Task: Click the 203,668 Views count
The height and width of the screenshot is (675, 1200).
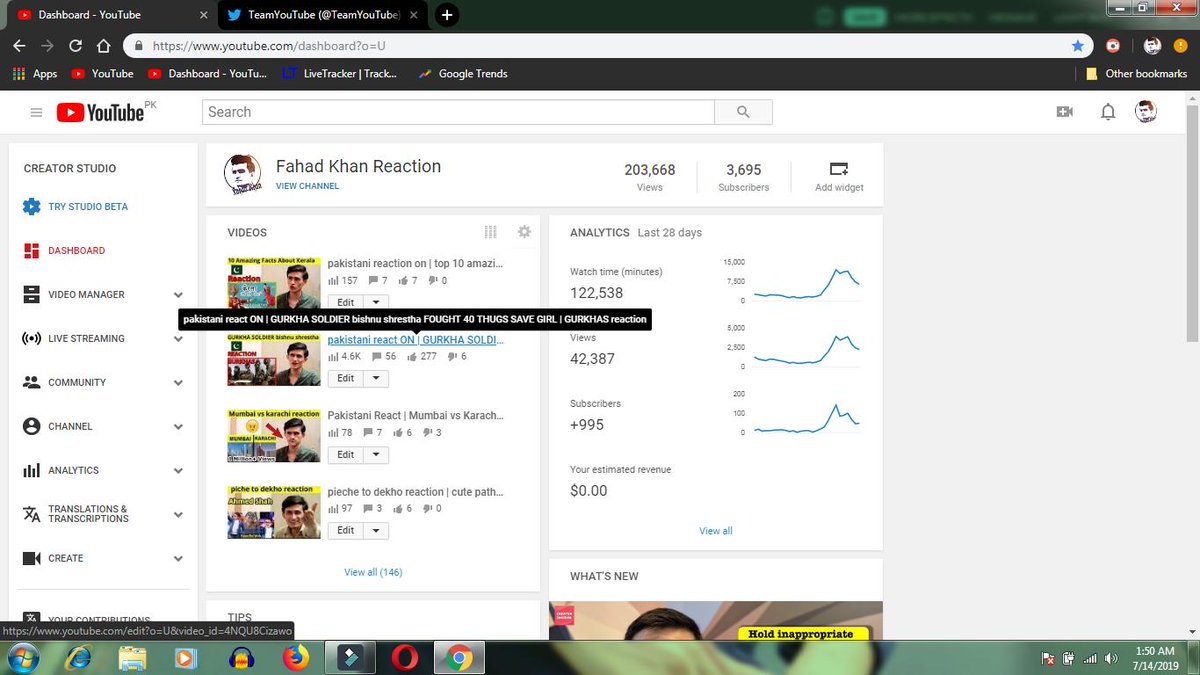Action: click(x=650, y=170)
